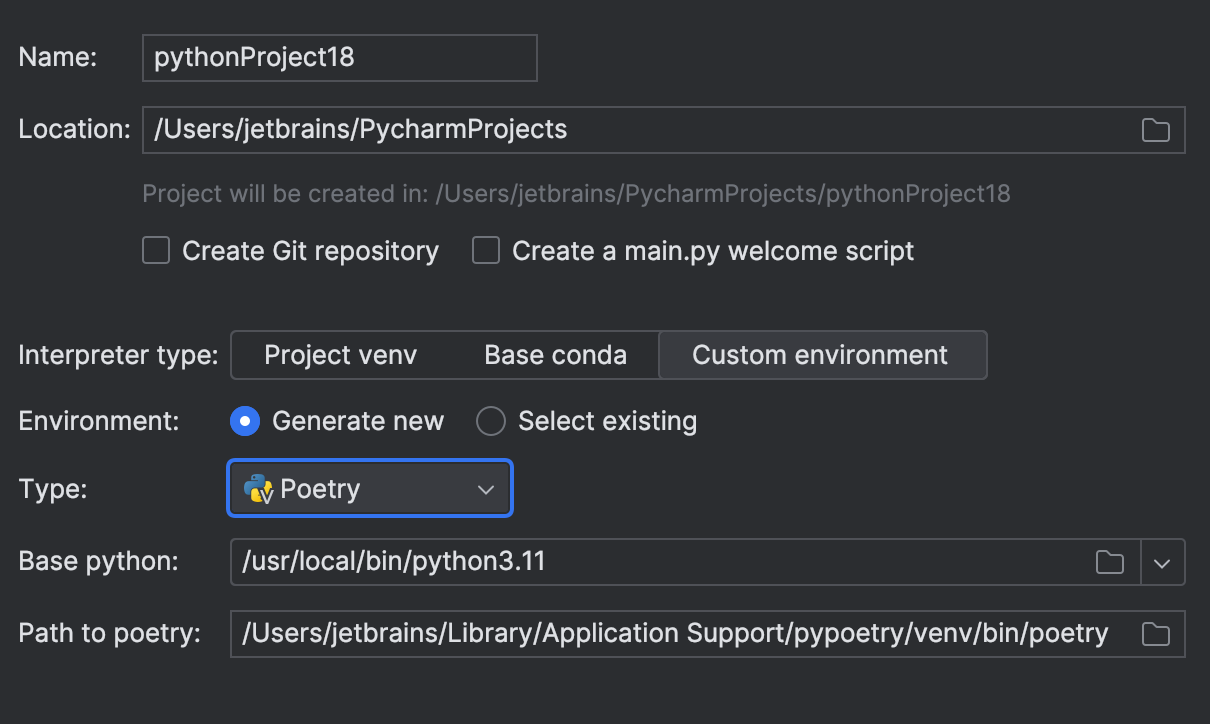Click the chevron inside the Type selector
Image resolution: width=1210 pixels, height=724 pixels.
[x=486, y=489]
